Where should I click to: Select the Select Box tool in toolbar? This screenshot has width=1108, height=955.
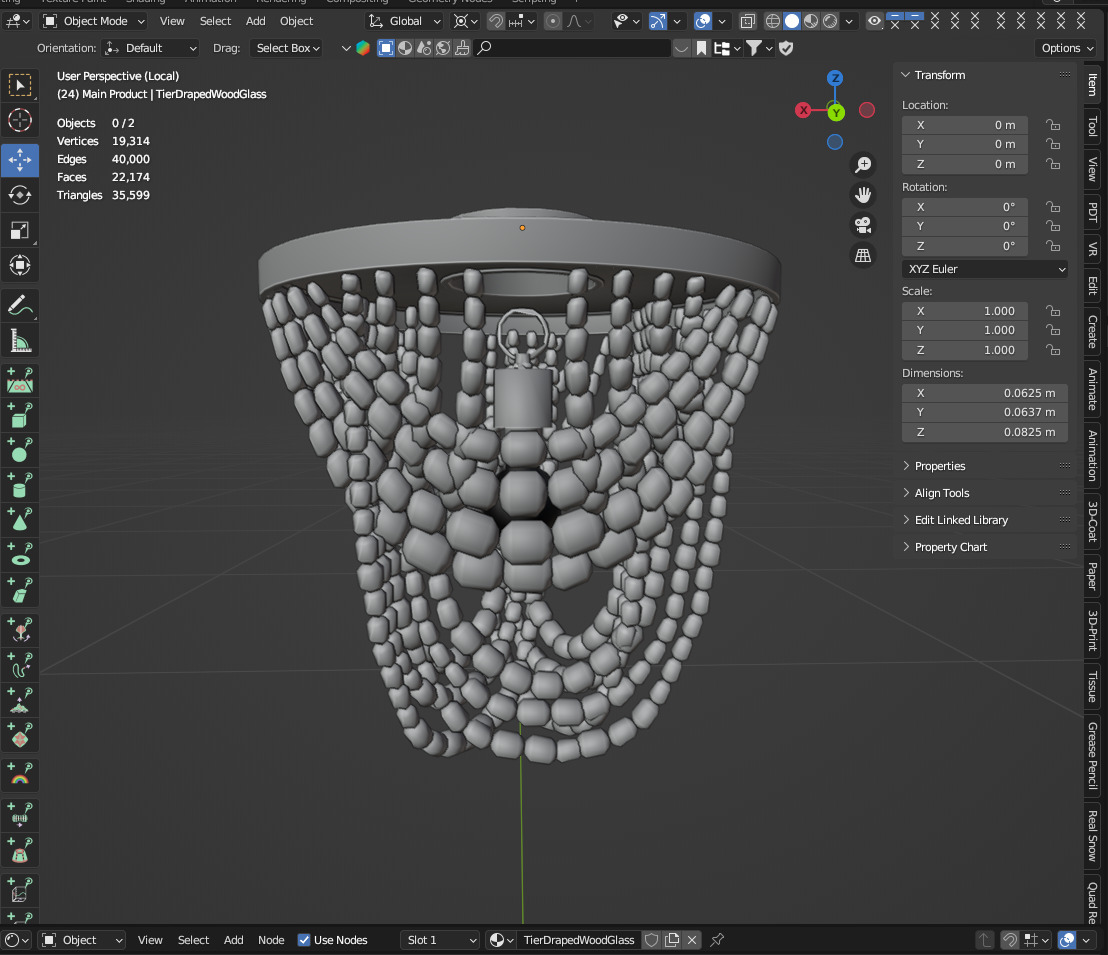coord(20,85)
